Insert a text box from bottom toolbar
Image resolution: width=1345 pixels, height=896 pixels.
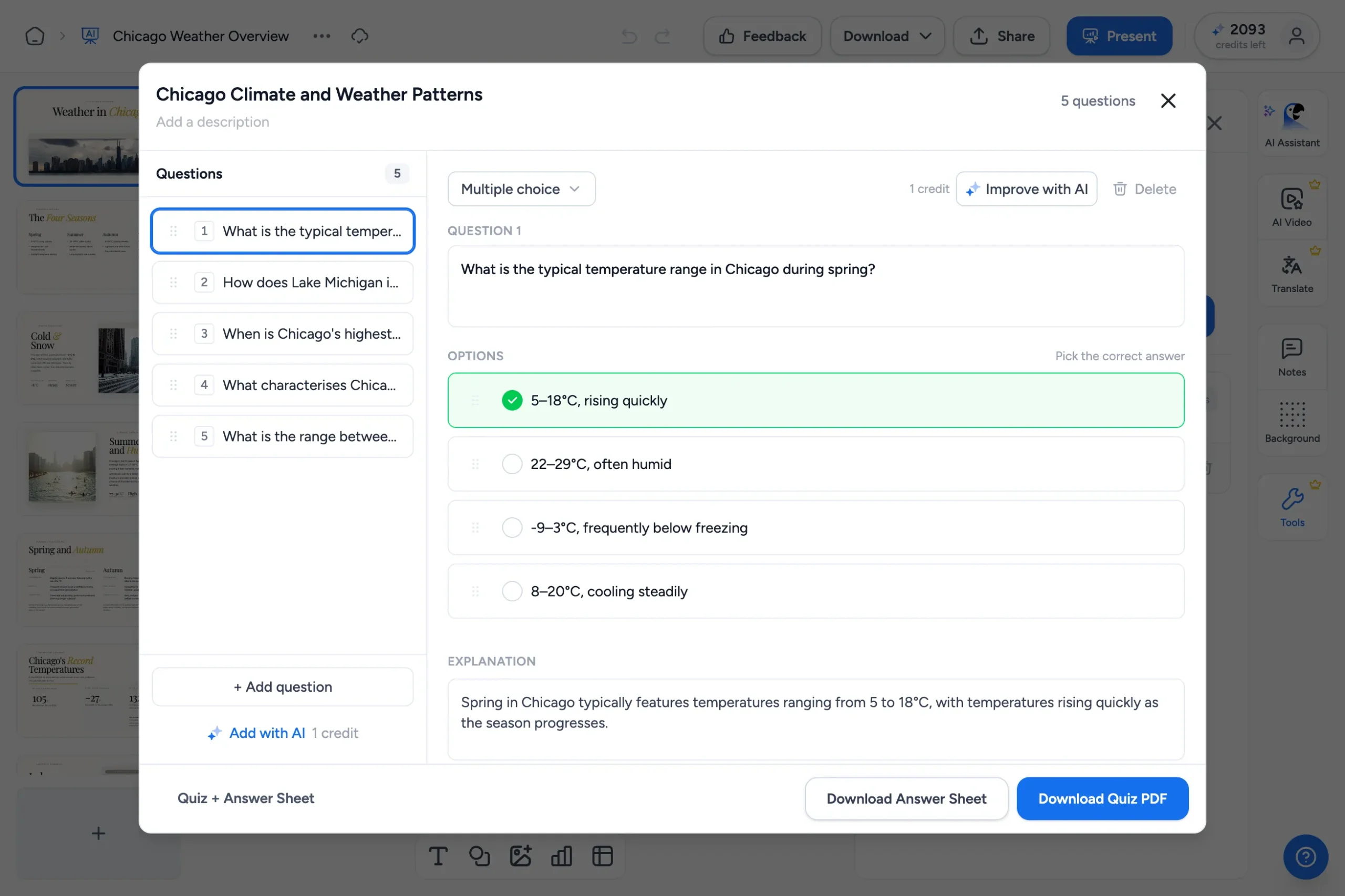(438, 856)
